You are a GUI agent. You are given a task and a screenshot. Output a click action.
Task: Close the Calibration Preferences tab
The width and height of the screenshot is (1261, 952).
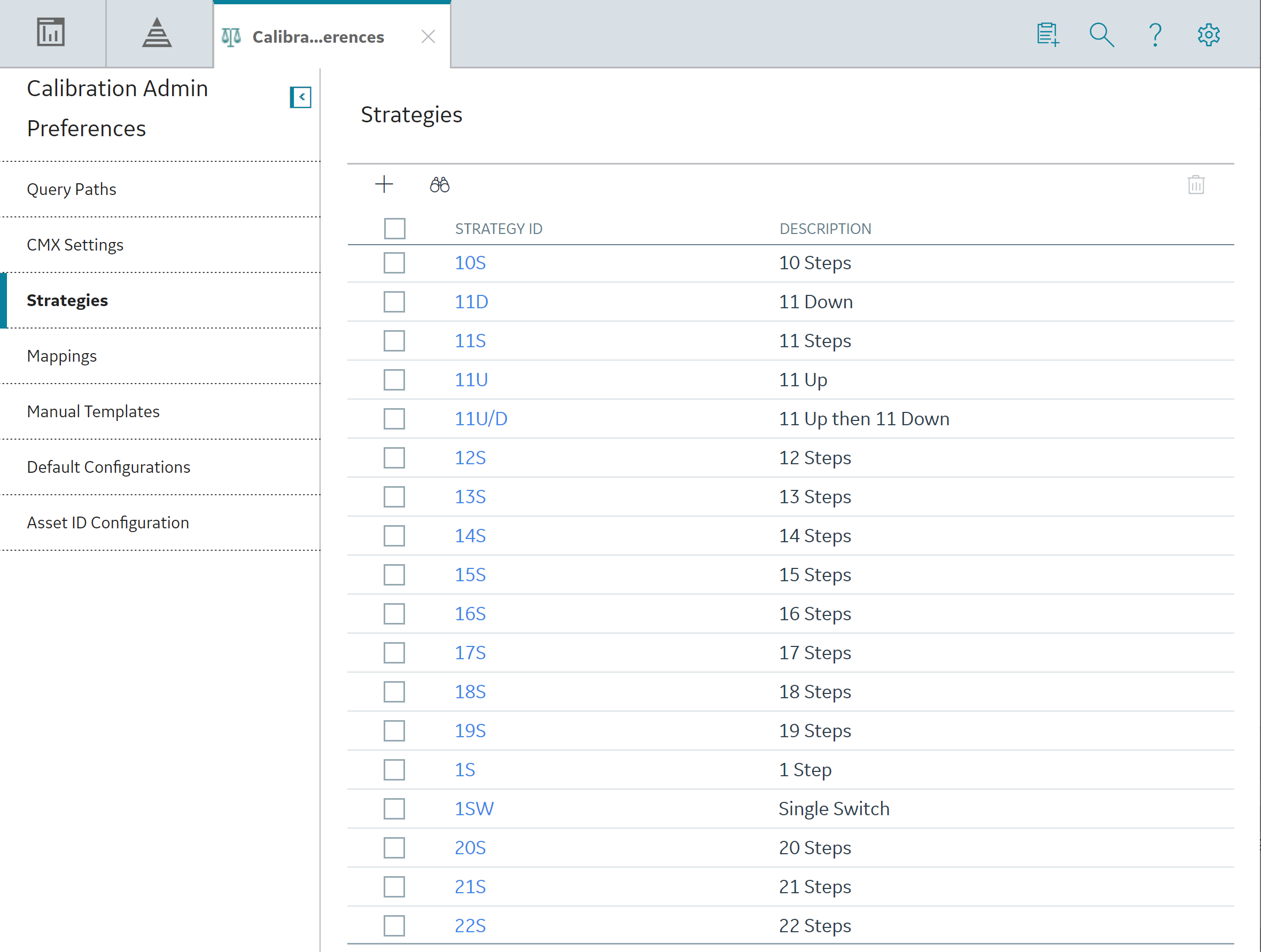click(x=428, y=37)
